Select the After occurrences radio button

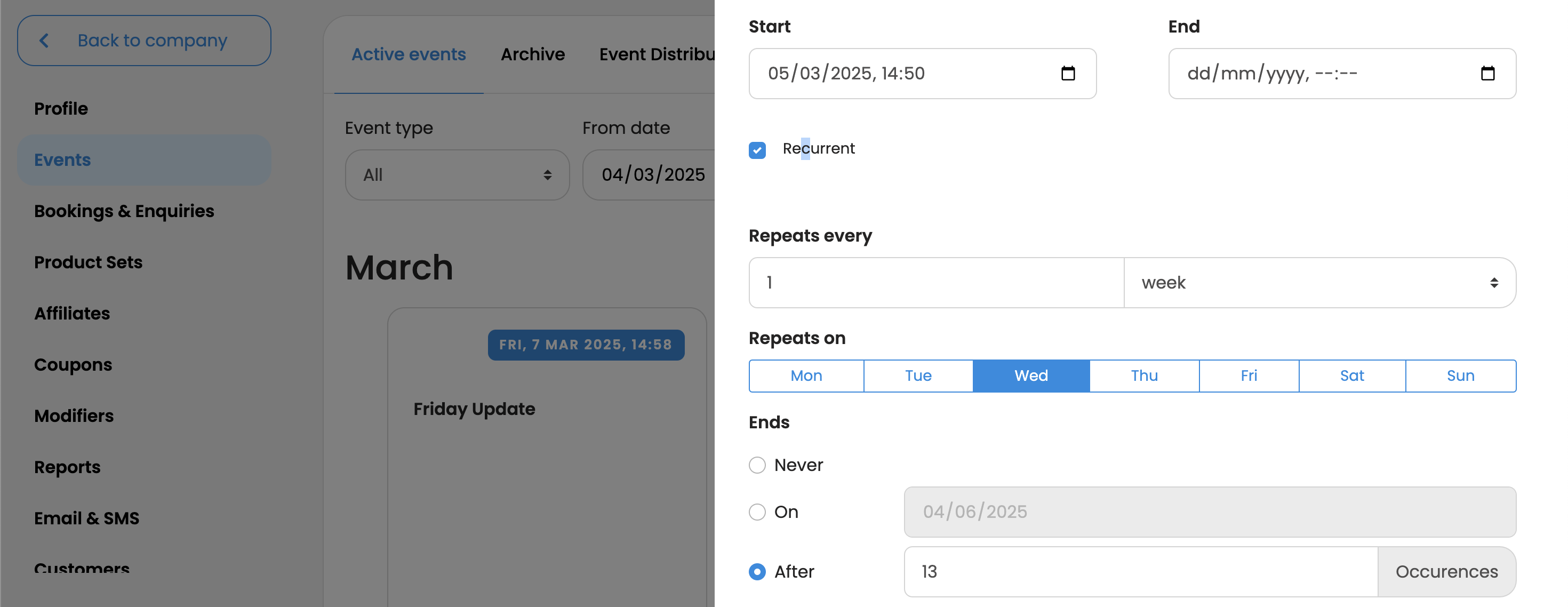(757, 572)
